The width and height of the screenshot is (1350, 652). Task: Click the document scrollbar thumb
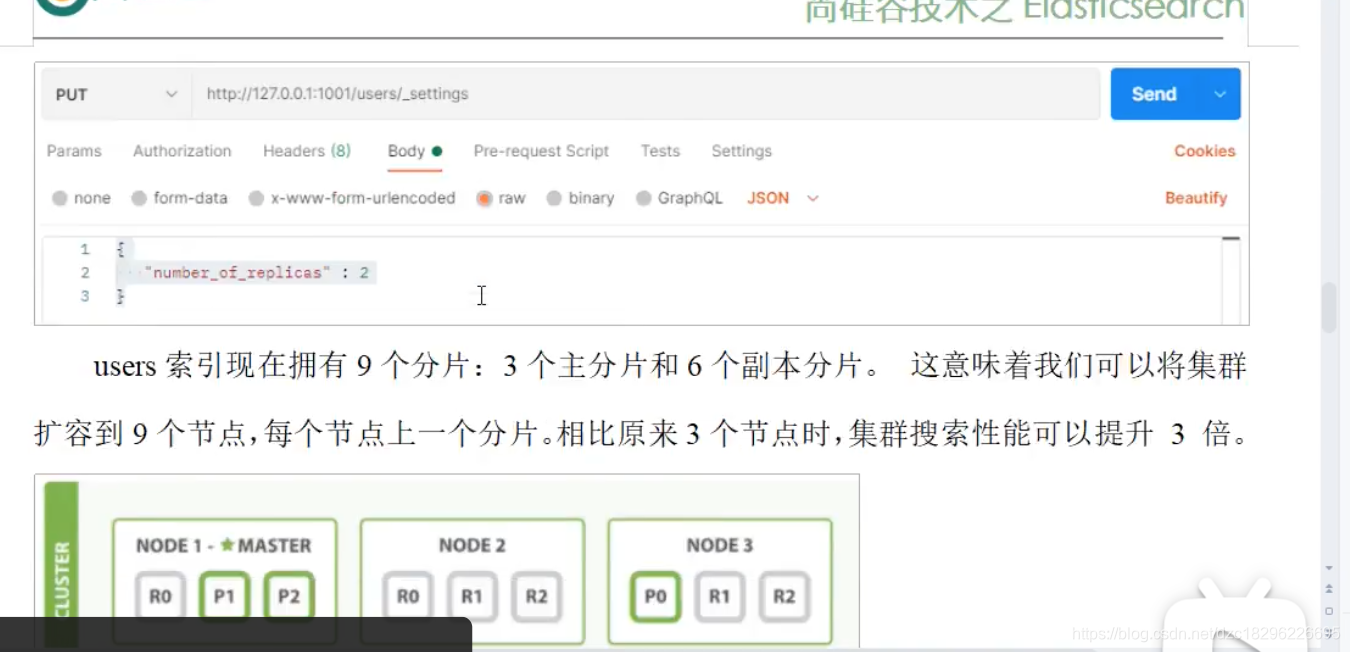[x=1329, y=308]
